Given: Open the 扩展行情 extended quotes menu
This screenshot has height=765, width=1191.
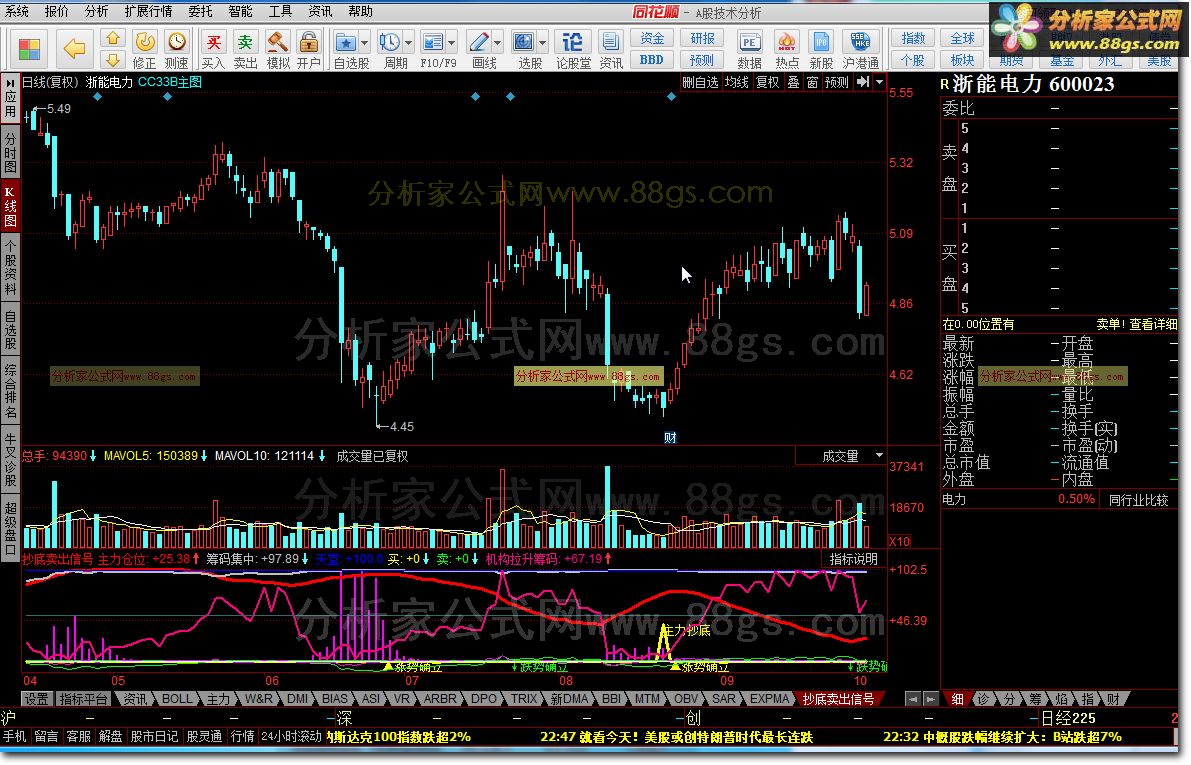Looking at the screenshot, I should [x=148, y=11].
